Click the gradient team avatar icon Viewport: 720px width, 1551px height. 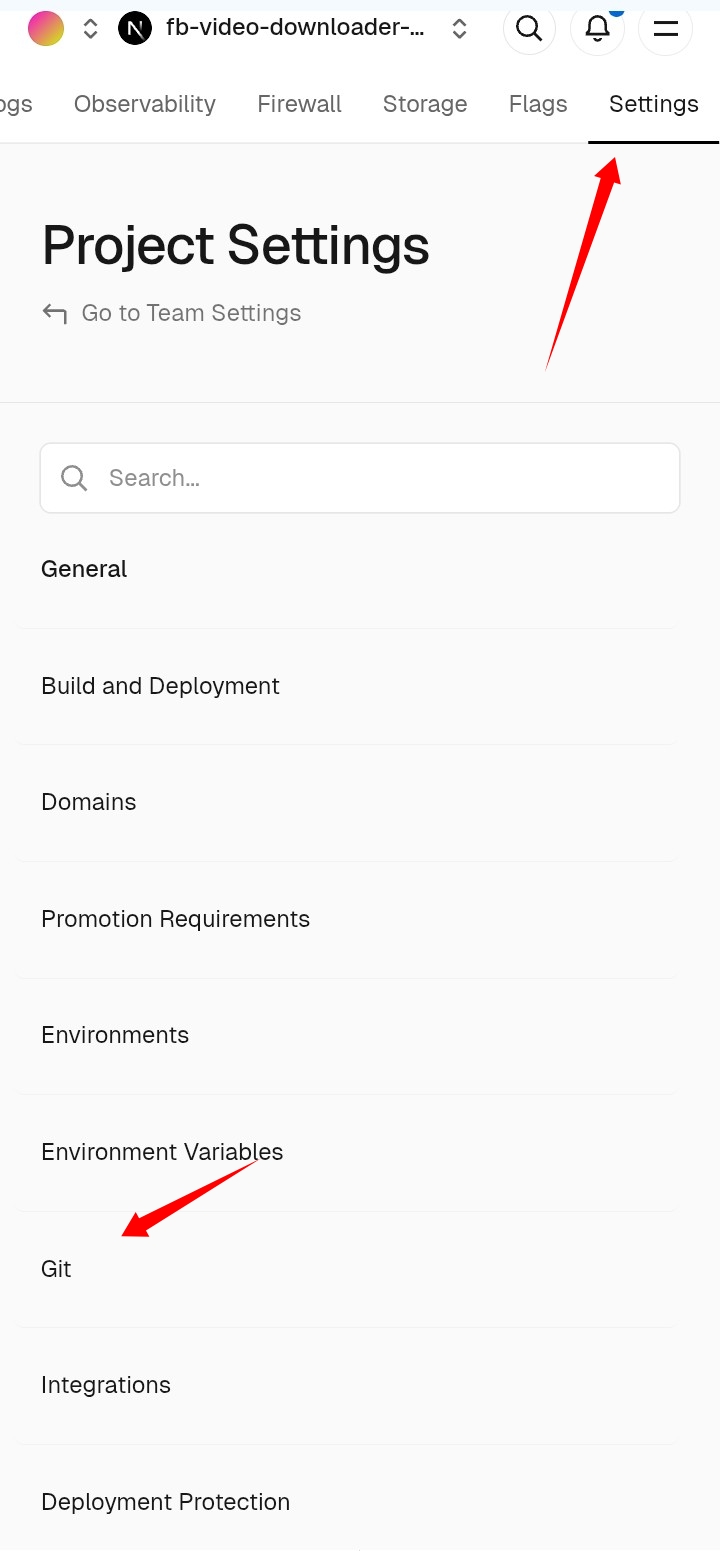[46, 29]
